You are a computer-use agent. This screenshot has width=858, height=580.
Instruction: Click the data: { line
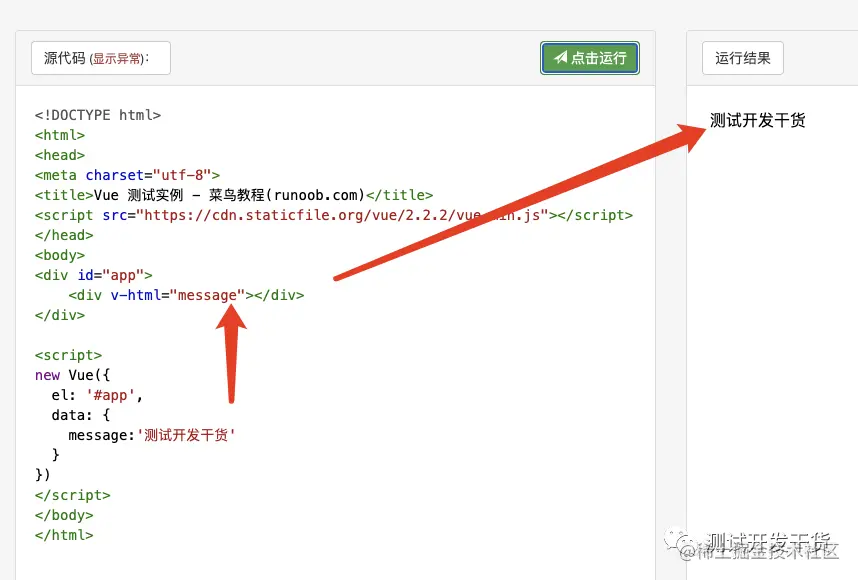pyautogui.click(x=81, y=415)
